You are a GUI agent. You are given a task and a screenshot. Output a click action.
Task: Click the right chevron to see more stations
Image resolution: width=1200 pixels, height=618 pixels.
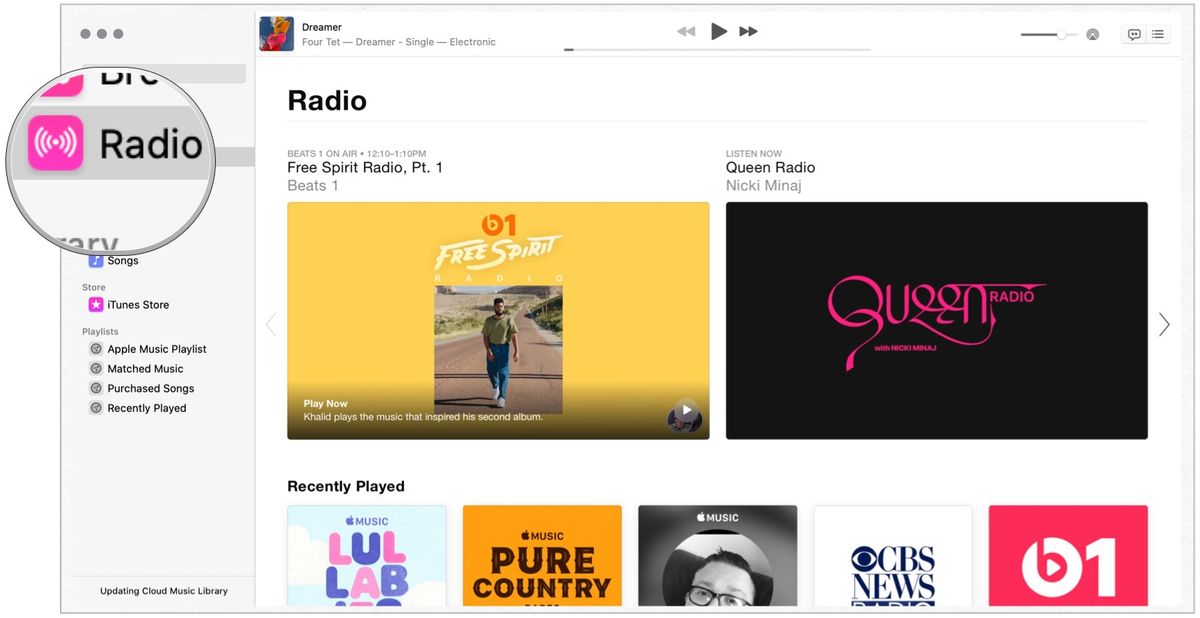click(x=1163, y=324)
